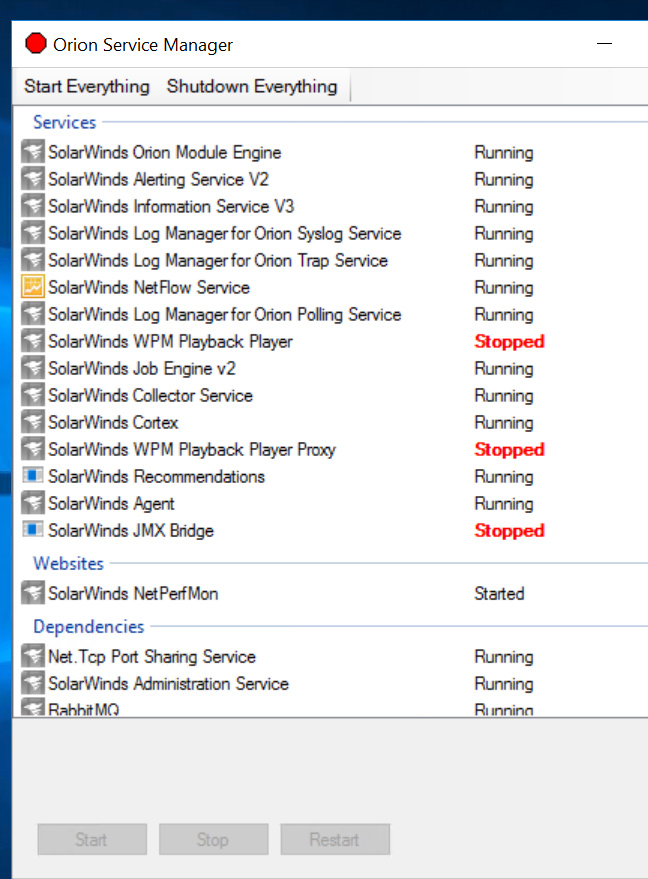Click the WPM Playback Player Proxy icon
Image resolution: width=648 pixels, height=879 pixels.
[x=33, y=449]
